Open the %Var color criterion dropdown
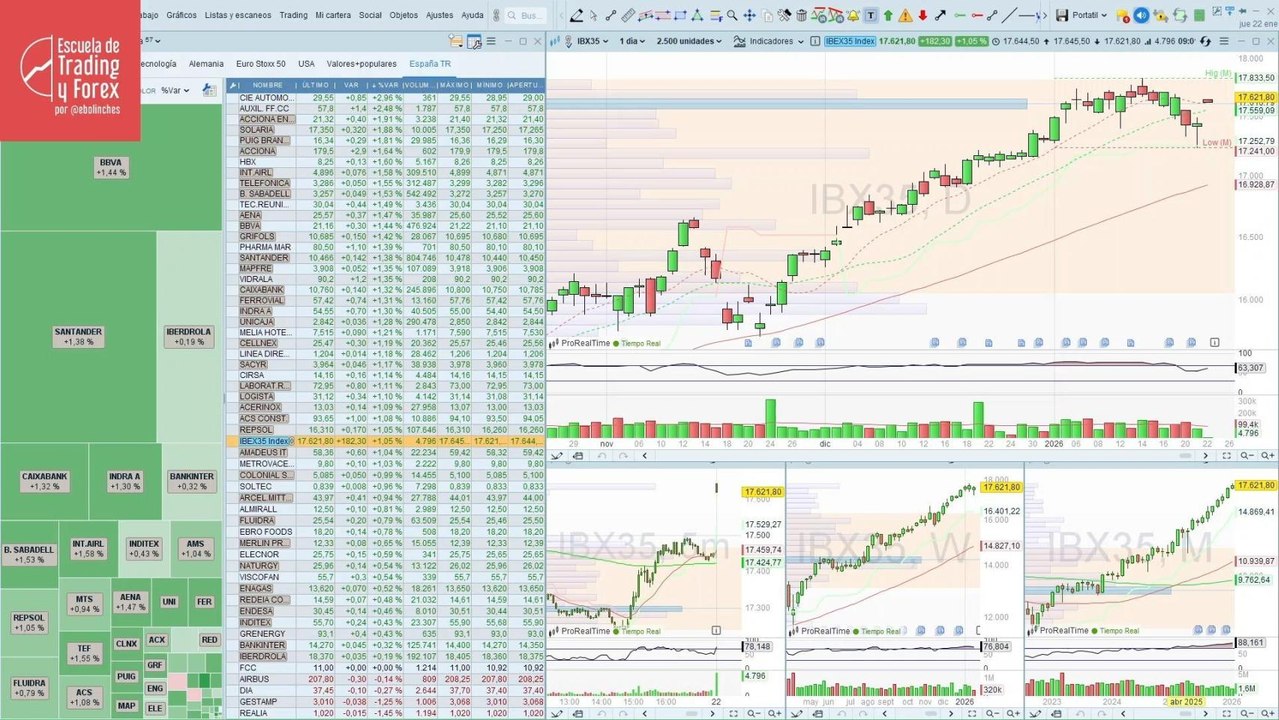The image size is (1279, 720). point(176,90)
